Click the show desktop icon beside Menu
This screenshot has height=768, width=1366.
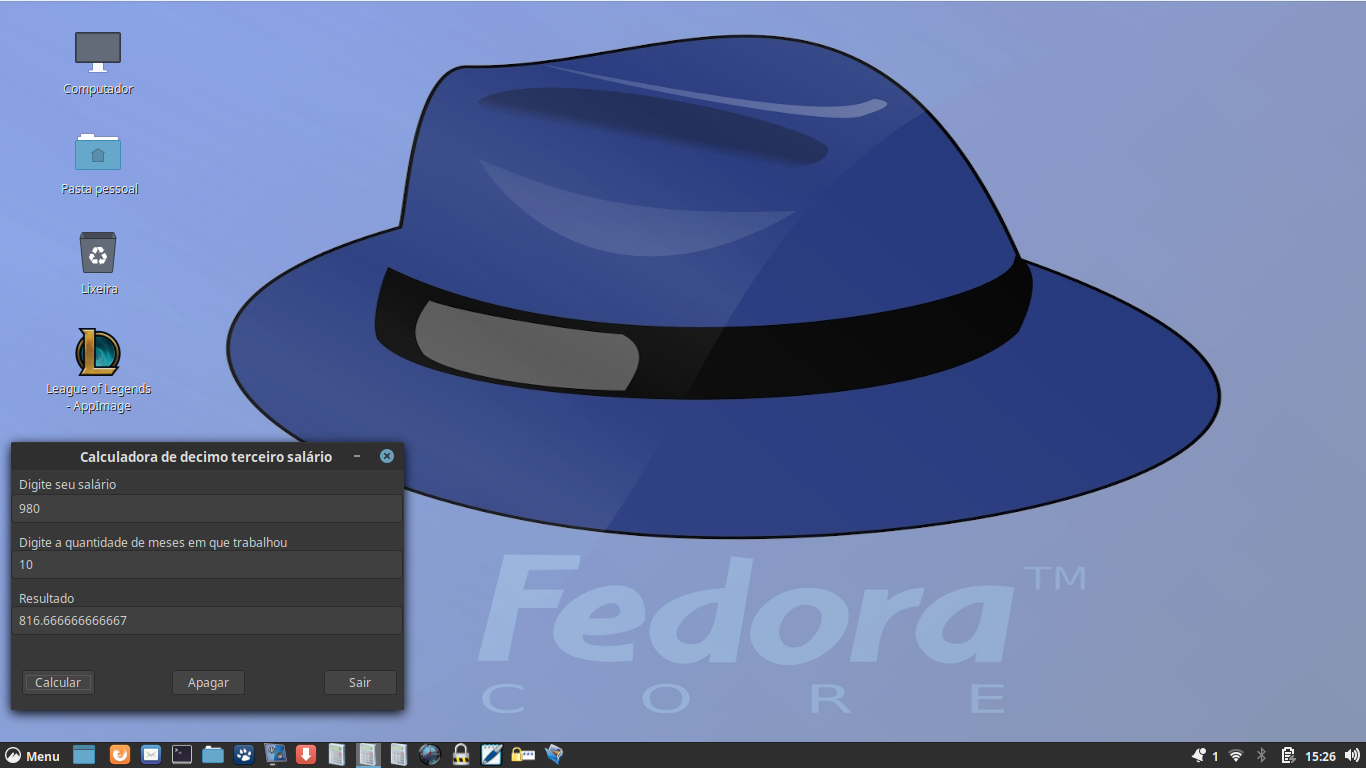(x=84, y=755)
